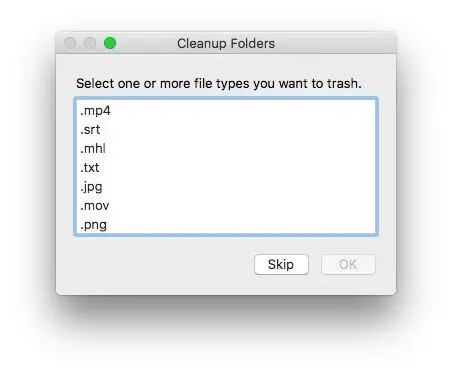
Task: Click the greyed-out close window button
Action: (70, 43)
